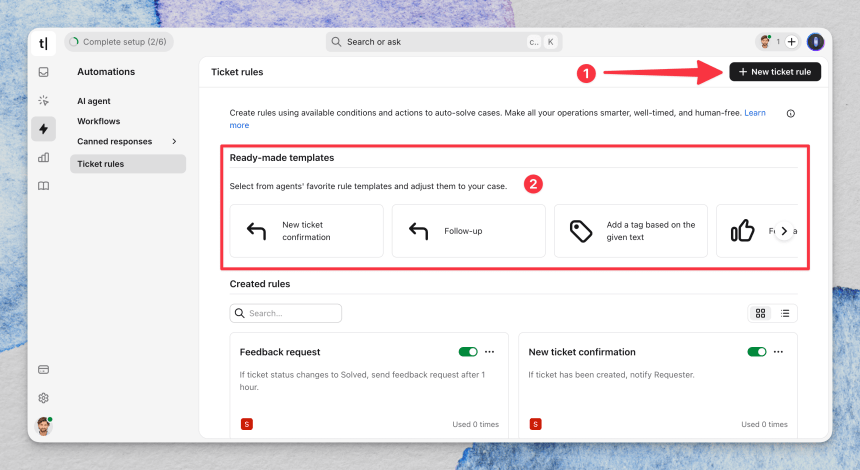Click the Ready-made templates heading

pyautogui.click(x=282, y=157)
